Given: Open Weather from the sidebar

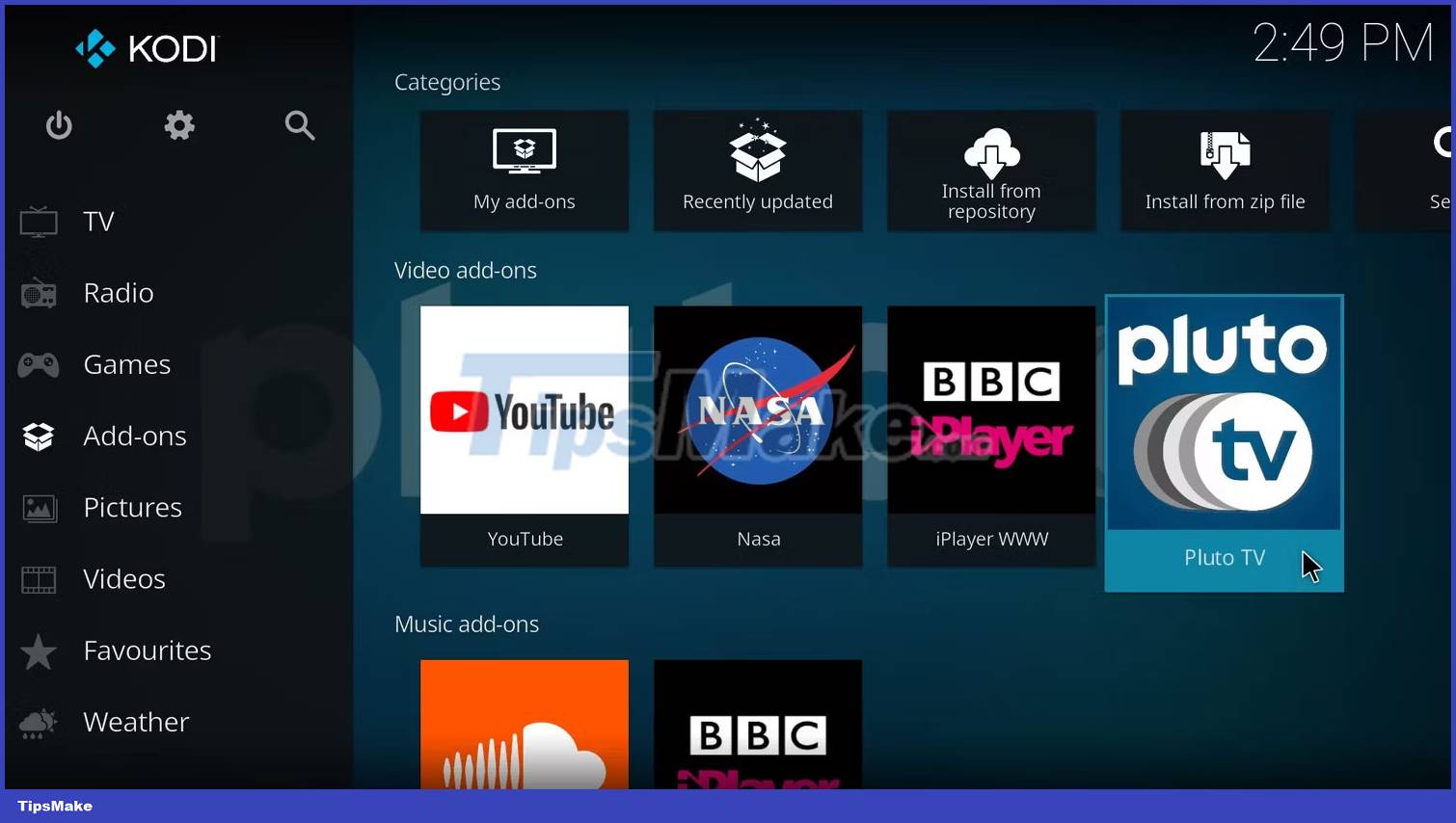Looking at the screenshot, I should (136, 722).
